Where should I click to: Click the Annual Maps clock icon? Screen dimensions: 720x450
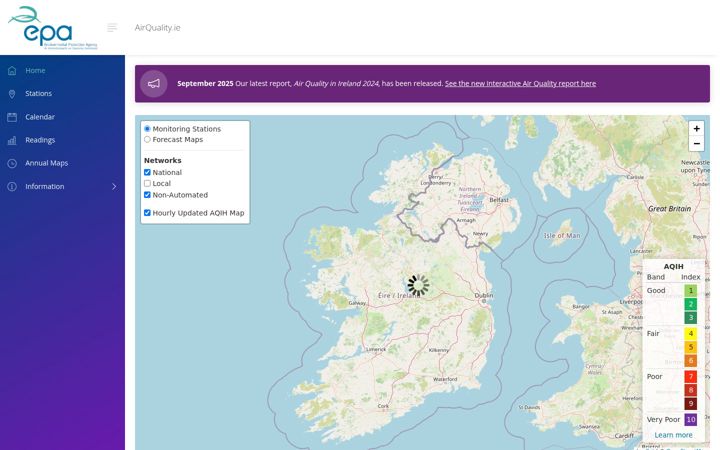tap(12, 163)
